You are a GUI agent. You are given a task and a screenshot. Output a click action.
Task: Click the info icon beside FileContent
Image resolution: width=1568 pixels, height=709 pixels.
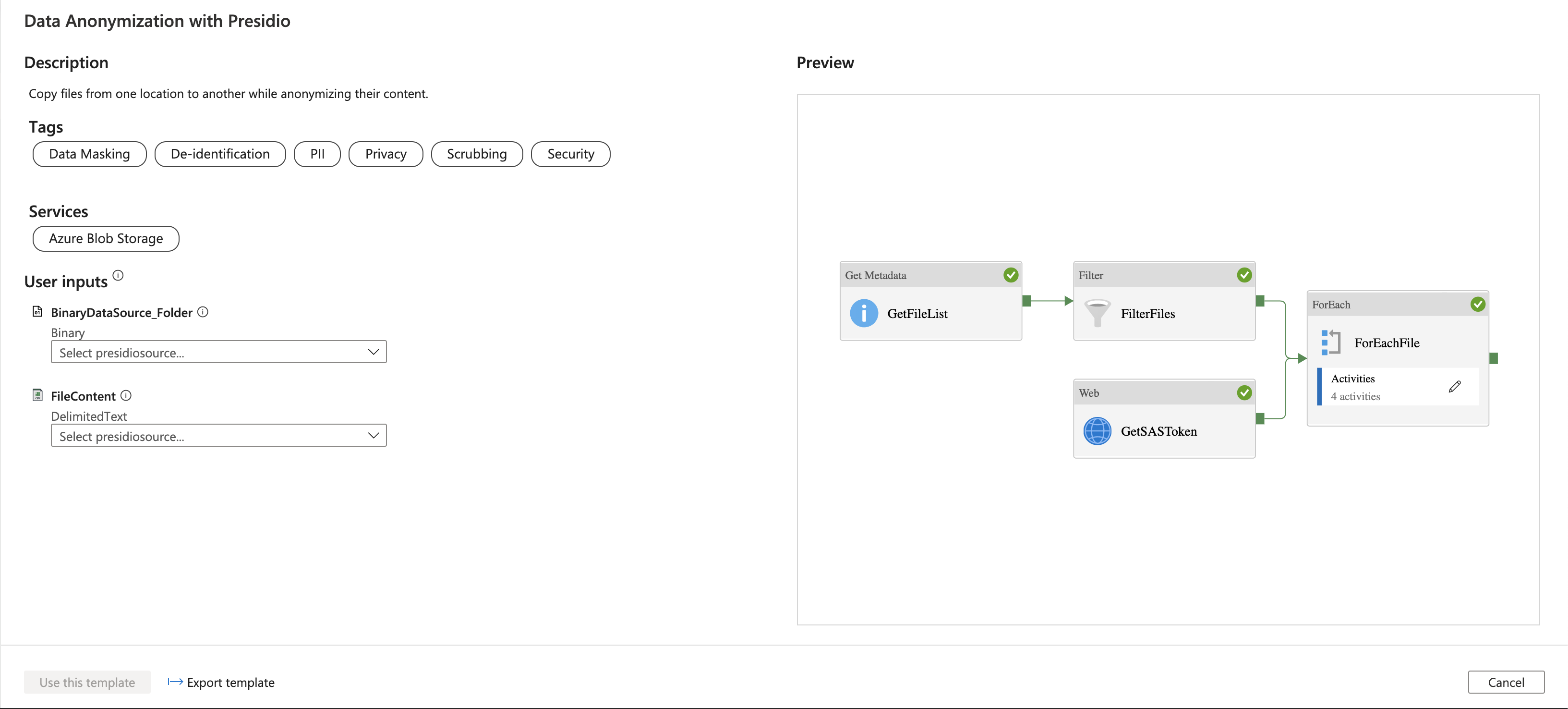point(126,395)
